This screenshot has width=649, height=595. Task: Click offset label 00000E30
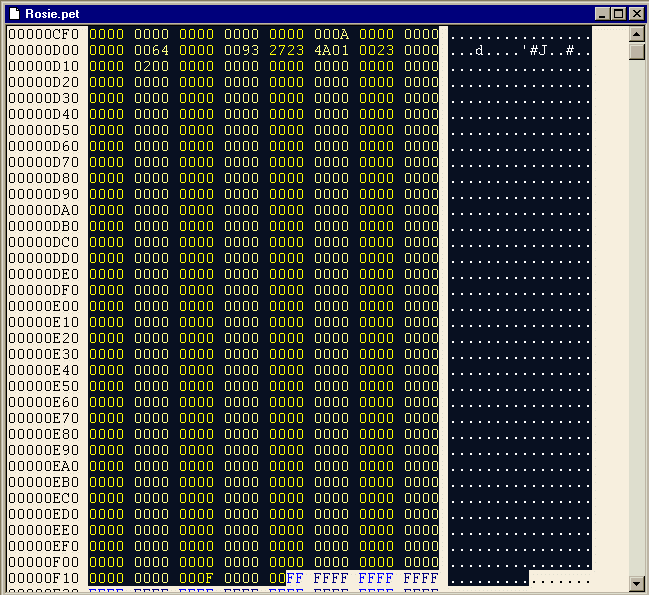(43, 354)
